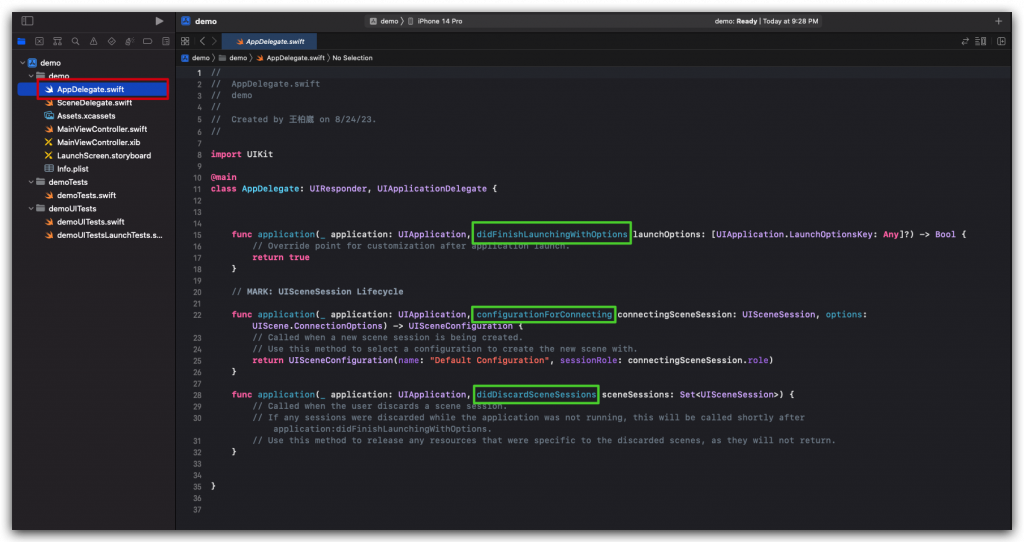Click the activity status 'demo: Ready' area

coord(766,21)
